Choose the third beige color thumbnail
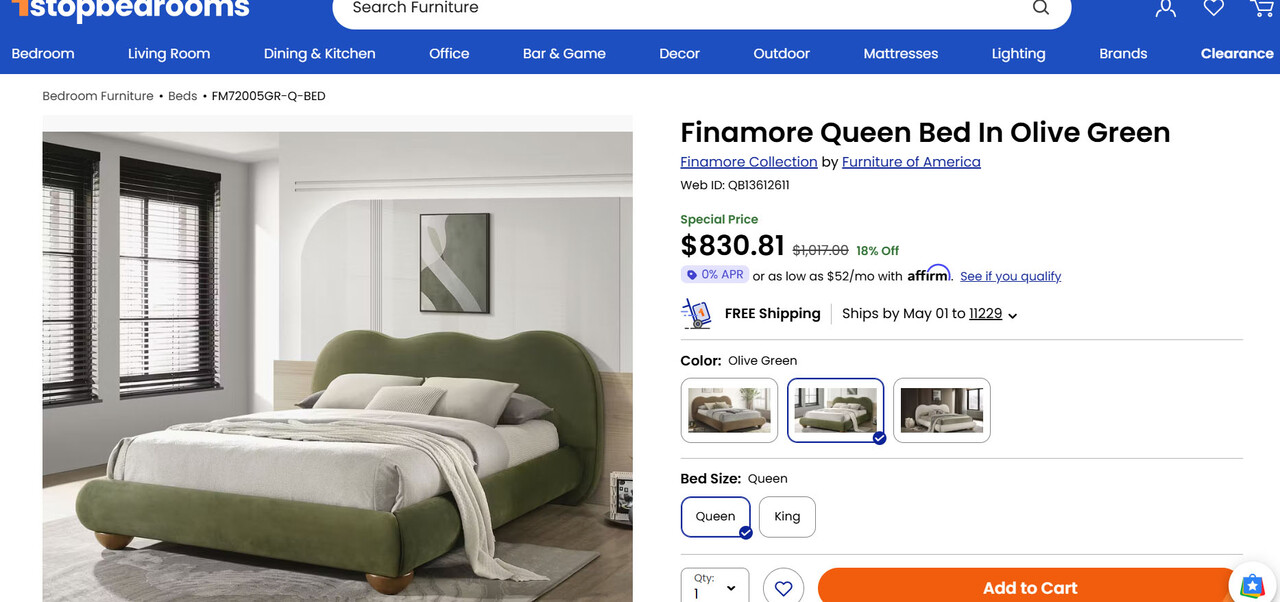This screenshot has width=1280, height=602. pos(942,410)
